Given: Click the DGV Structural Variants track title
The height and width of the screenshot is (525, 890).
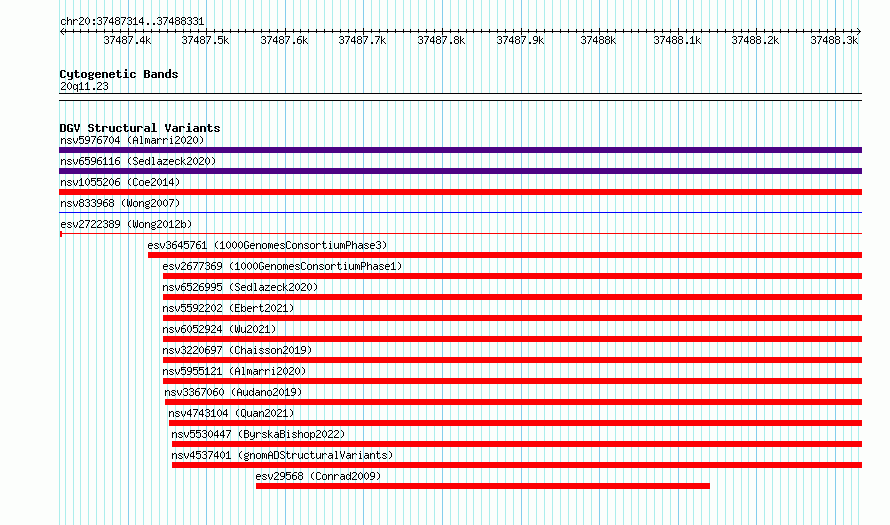Looking at the screenshot, I should click(x=140, y=128).
